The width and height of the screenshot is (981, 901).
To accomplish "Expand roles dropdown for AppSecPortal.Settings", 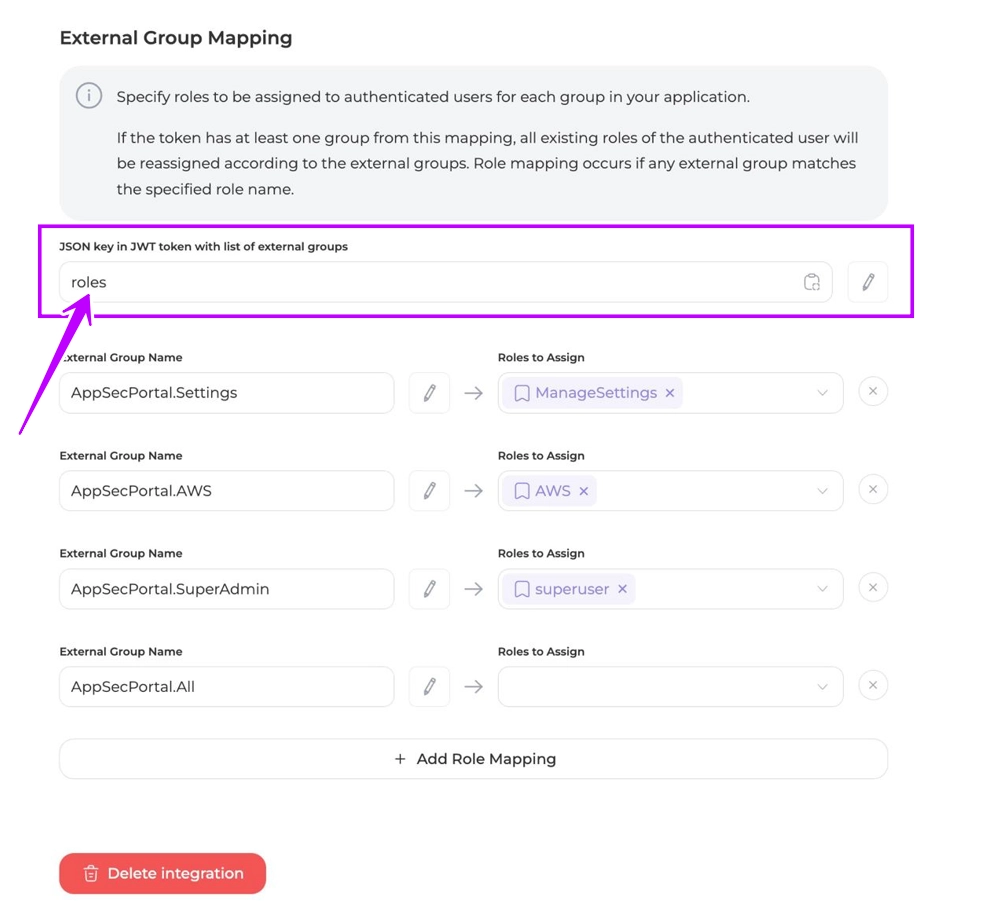I will tap(822, 393).
